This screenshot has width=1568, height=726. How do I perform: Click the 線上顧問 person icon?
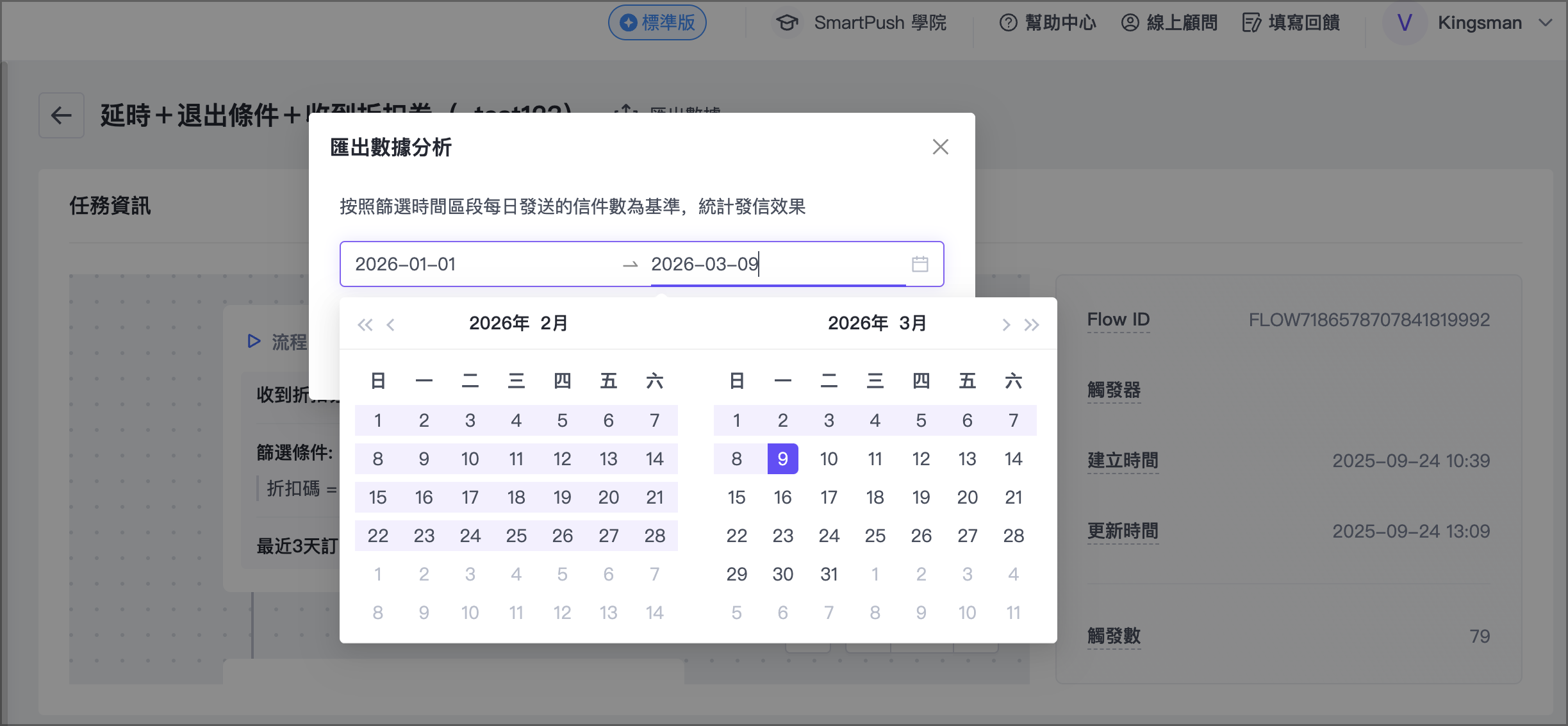[1130, 22]
